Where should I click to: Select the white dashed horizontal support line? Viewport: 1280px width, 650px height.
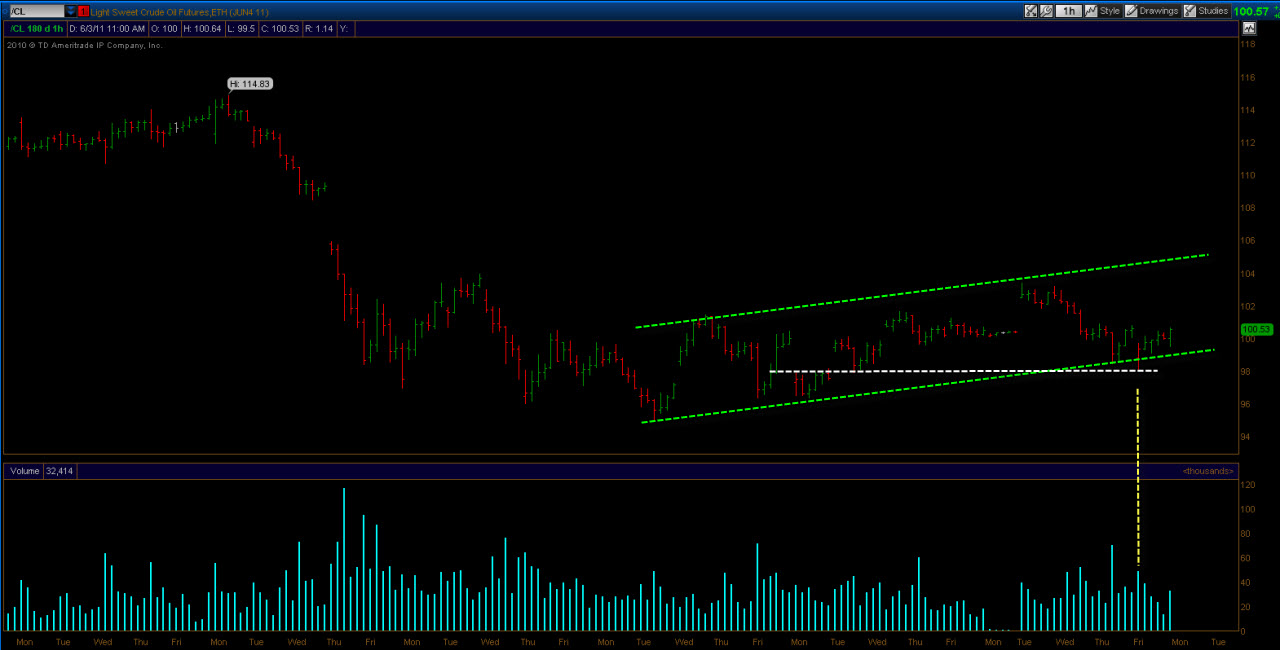pos(963,371)
